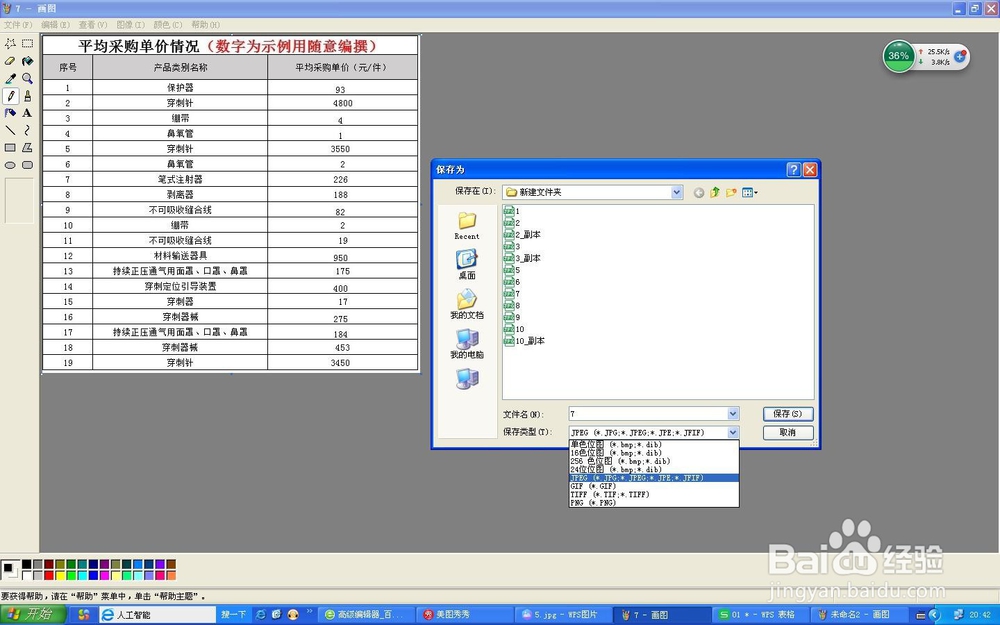
Task: Open the 文件(F) menu
Action: (18, 25)
